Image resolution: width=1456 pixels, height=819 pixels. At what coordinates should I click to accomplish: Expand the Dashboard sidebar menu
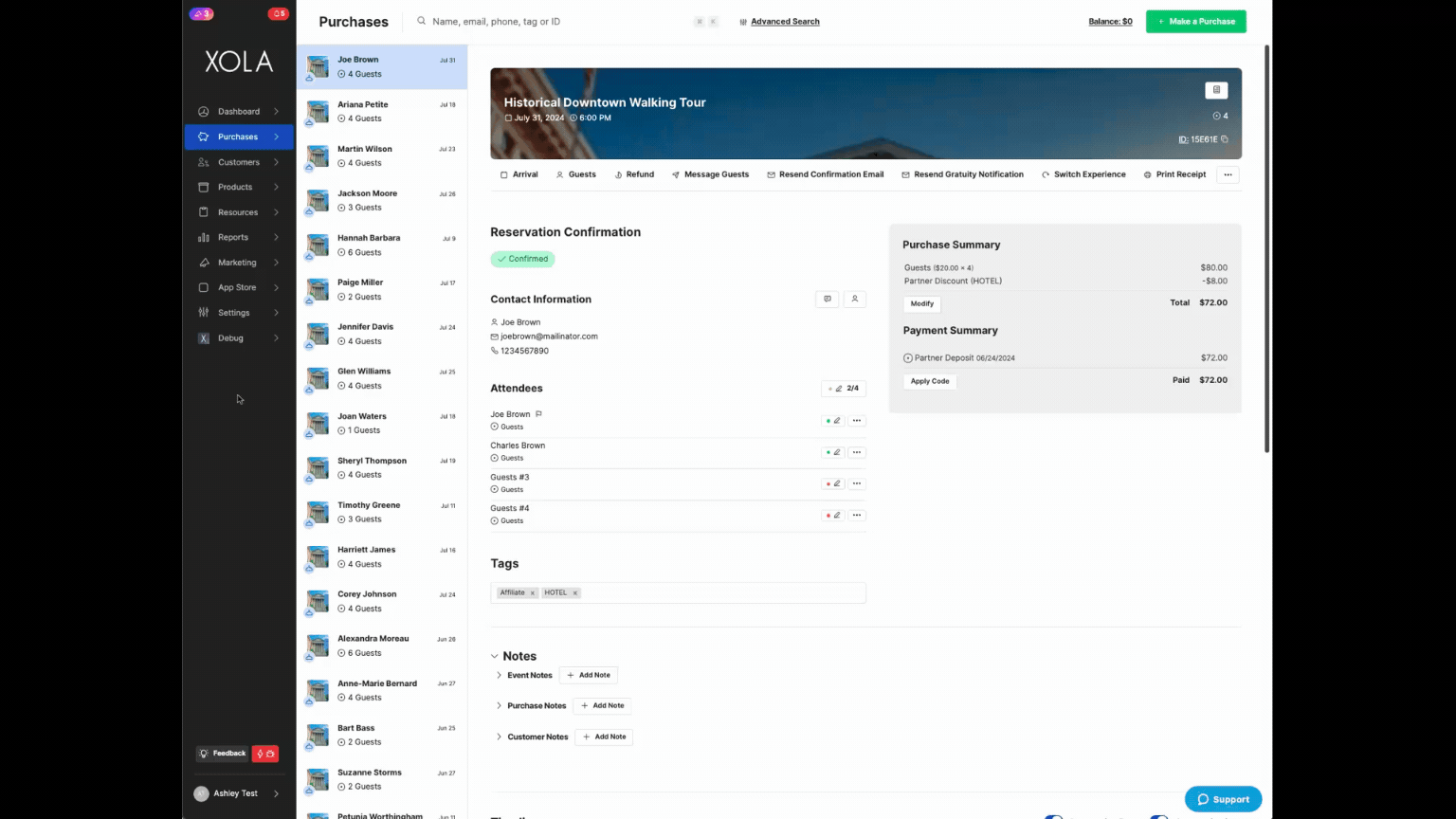[x=276, y=112]
